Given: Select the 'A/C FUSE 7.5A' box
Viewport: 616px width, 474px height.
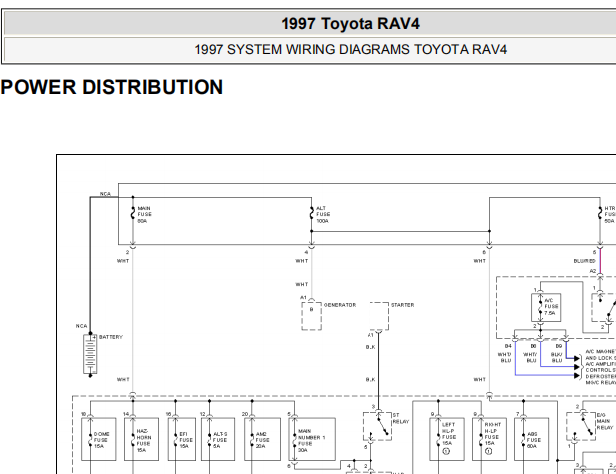Looking at the screenshot, I should [546, 307].
